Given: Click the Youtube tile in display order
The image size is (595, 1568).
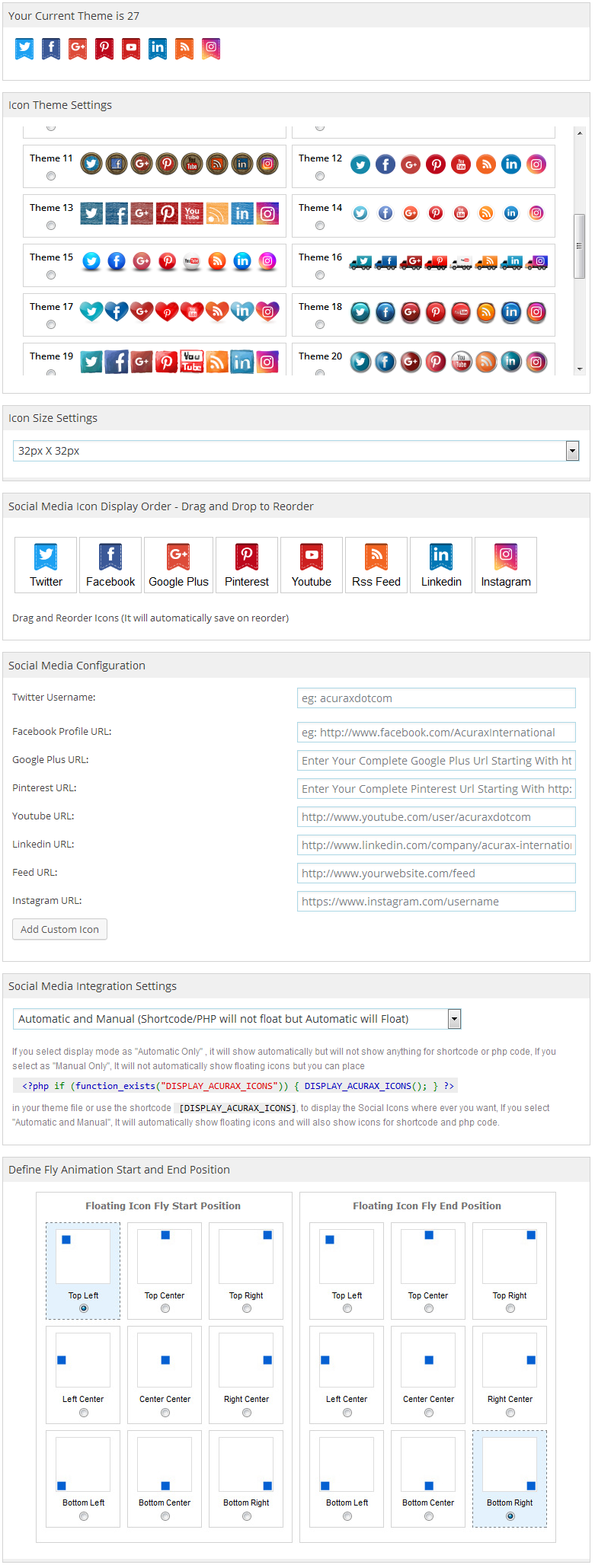Looking at the screenshot, I should click(x=312, y=565).
